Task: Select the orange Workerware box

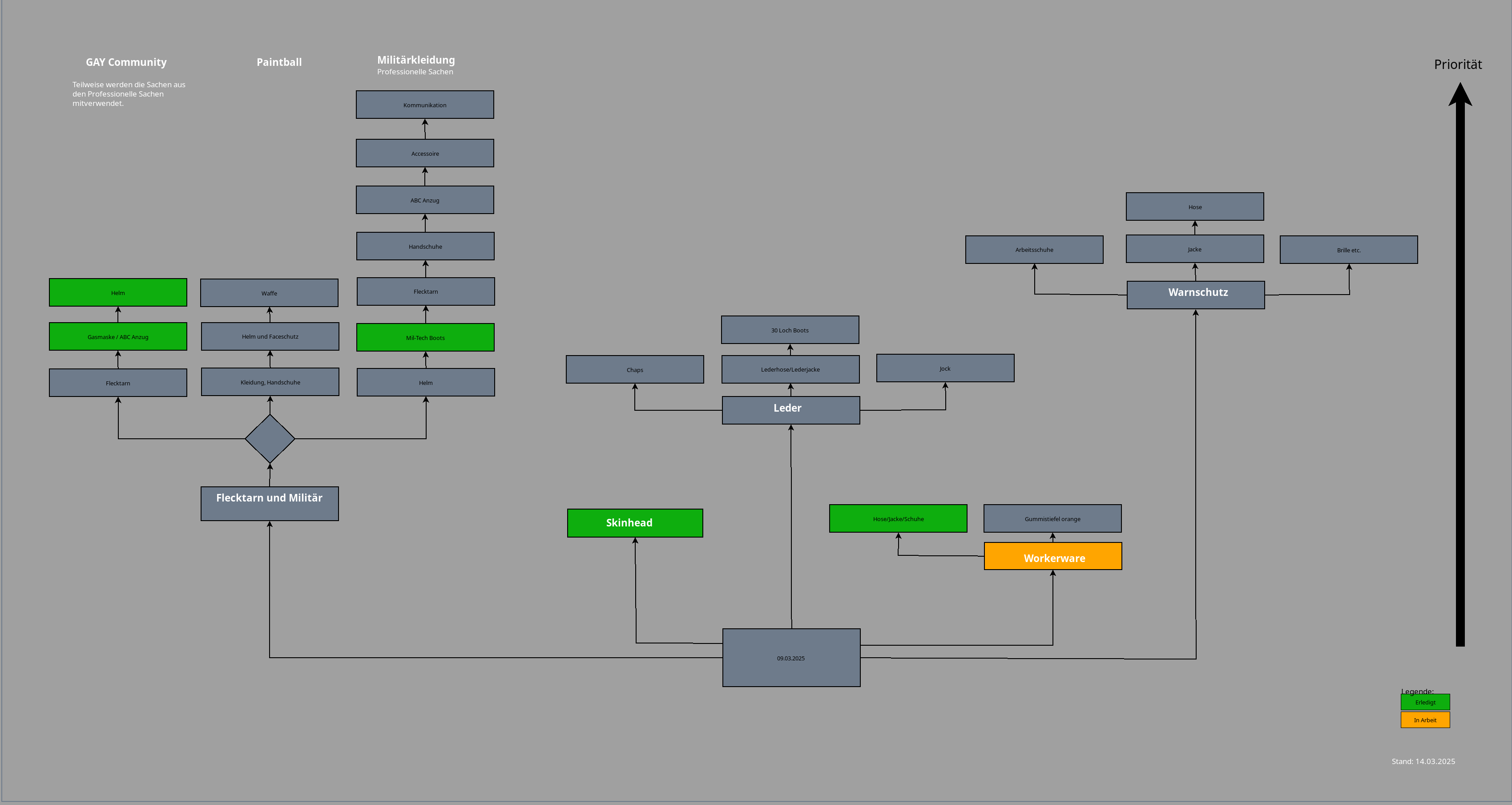Action: [x=1052, y=556]
